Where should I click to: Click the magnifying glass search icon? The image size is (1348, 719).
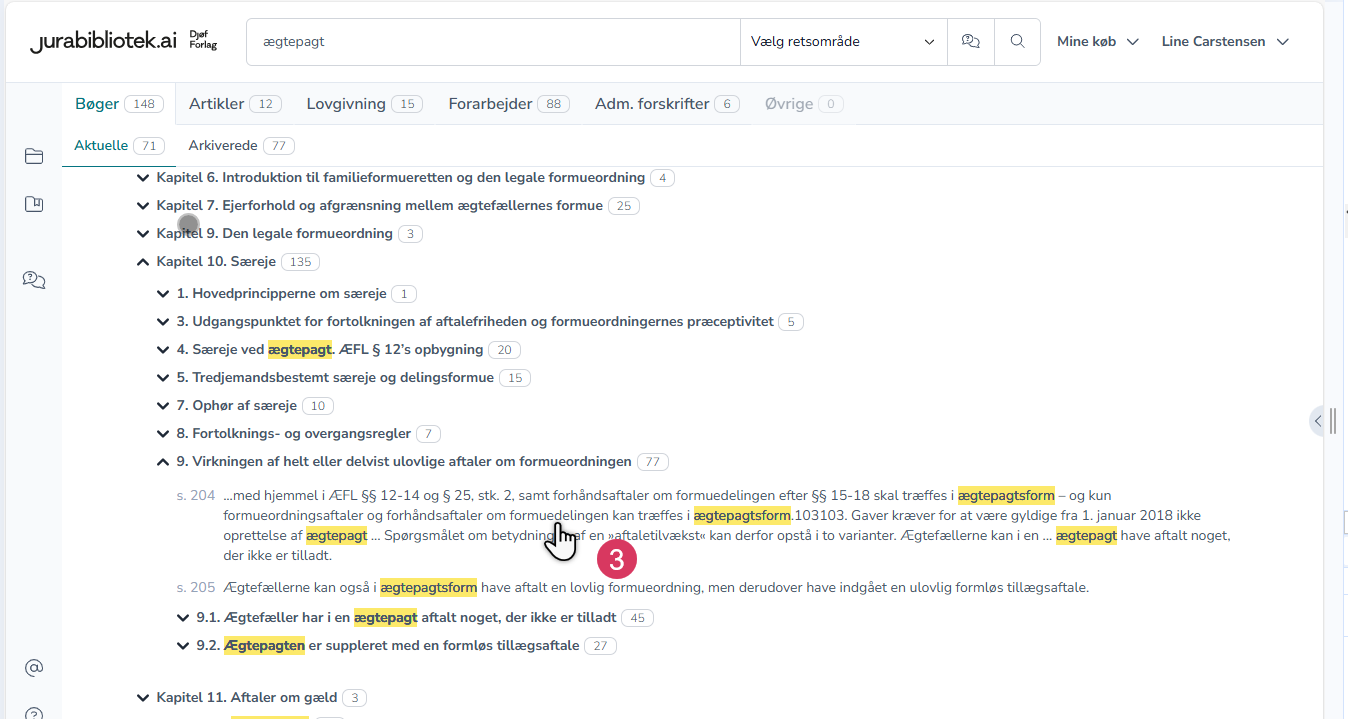tap(1017, 42)
